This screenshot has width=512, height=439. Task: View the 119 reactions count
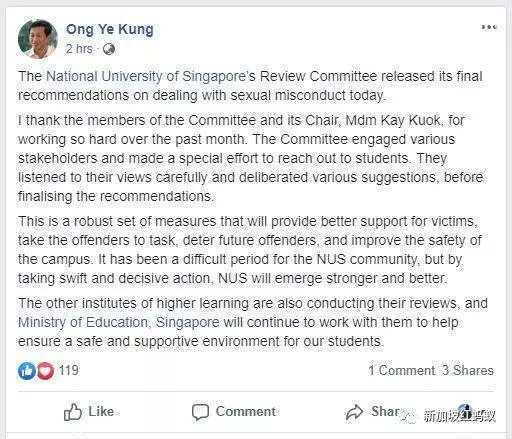tap(69, 370)
